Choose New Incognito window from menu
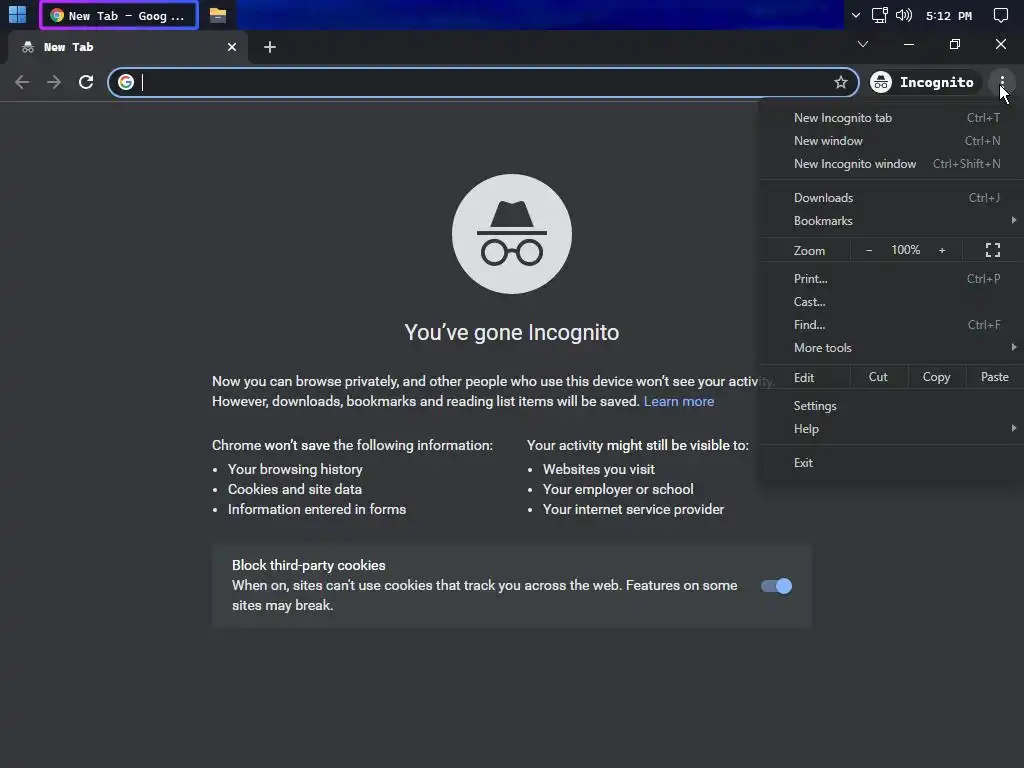The height and width of the screenshot is (768, 1024). tap(891, 164)
